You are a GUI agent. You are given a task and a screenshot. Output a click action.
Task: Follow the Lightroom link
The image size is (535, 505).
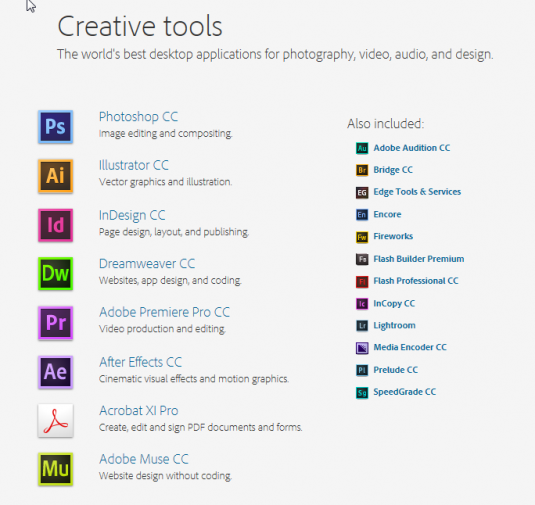point(394,326)
